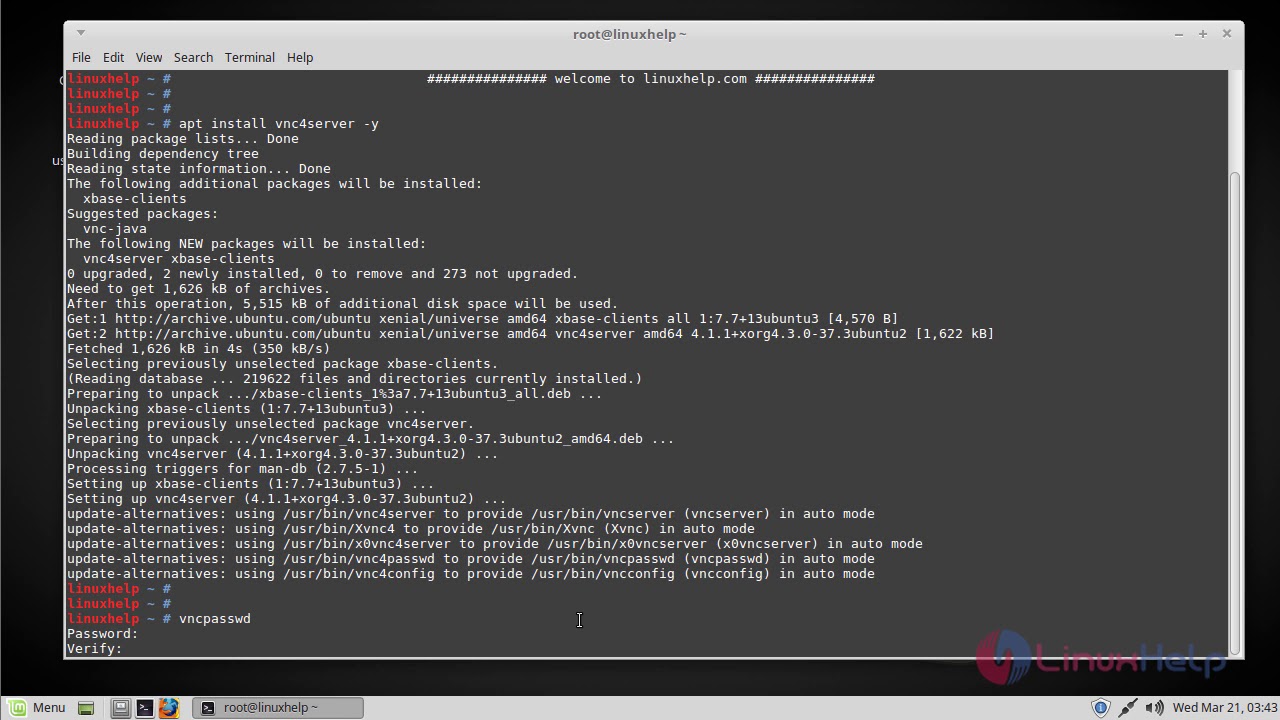The image size is (1280, 720).
Task: Close the root@linuxhelp terminal window
Action: [1227, 34]
